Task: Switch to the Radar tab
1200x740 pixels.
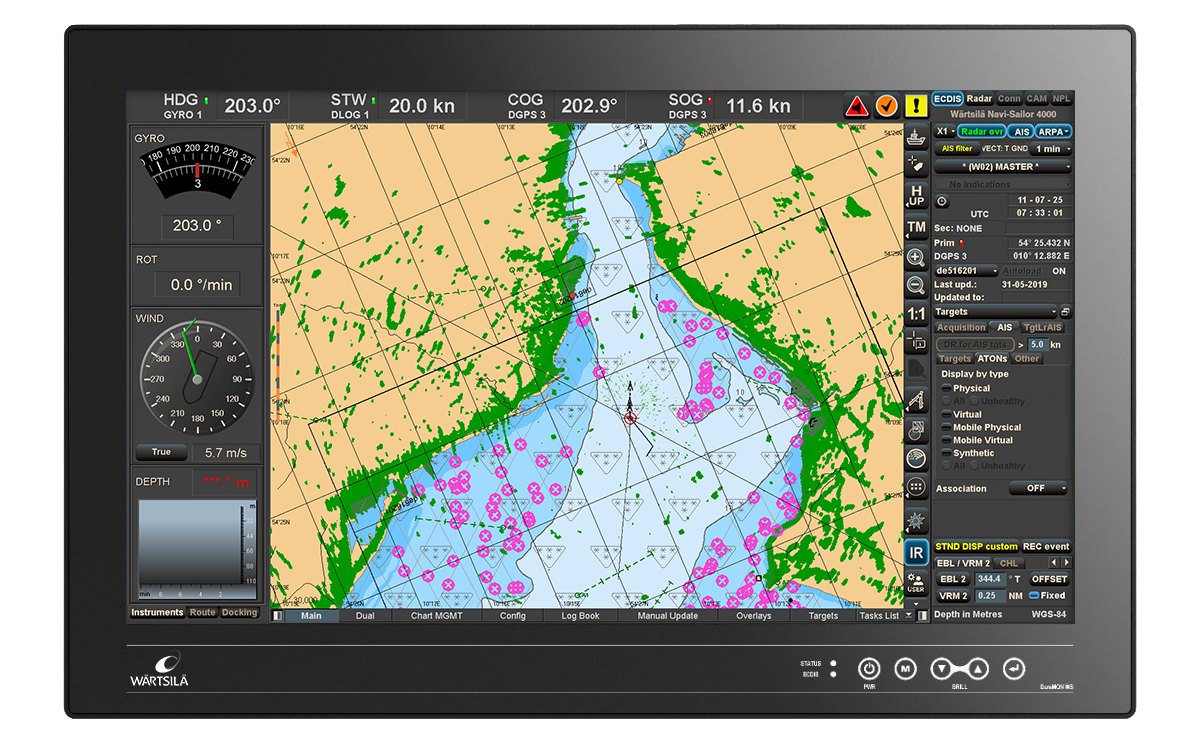Action: 979,99
